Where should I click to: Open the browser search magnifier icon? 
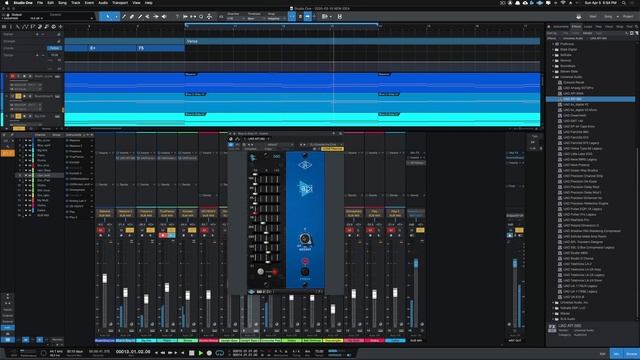[636, 27]
